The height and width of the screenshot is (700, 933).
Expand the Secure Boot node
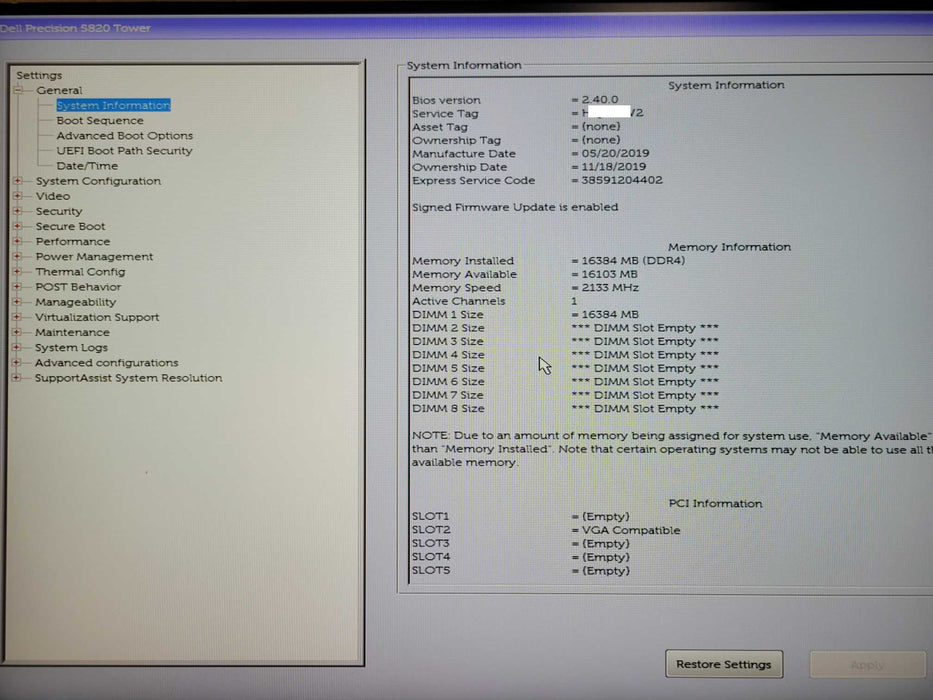[18, 226]
